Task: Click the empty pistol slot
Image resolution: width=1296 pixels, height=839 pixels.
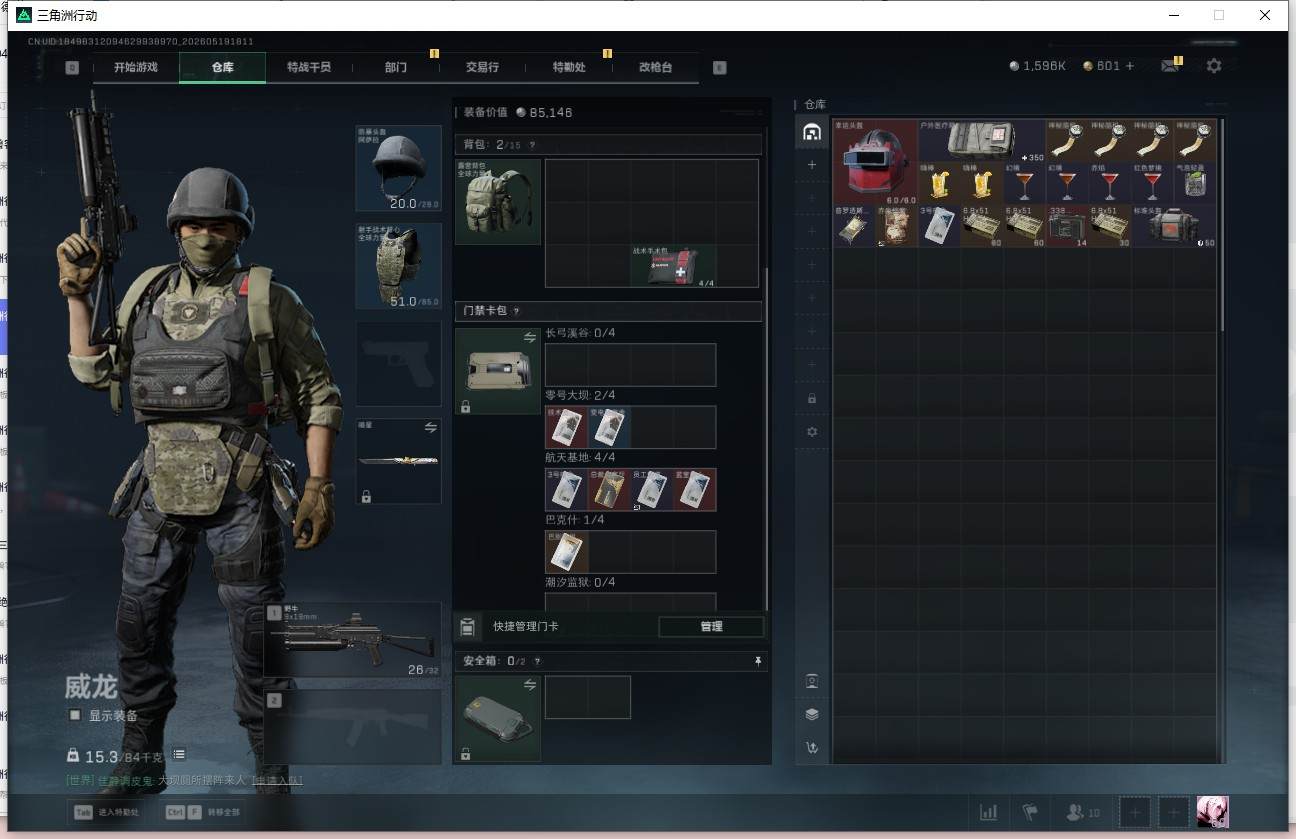Action: (x=399, y=364)
